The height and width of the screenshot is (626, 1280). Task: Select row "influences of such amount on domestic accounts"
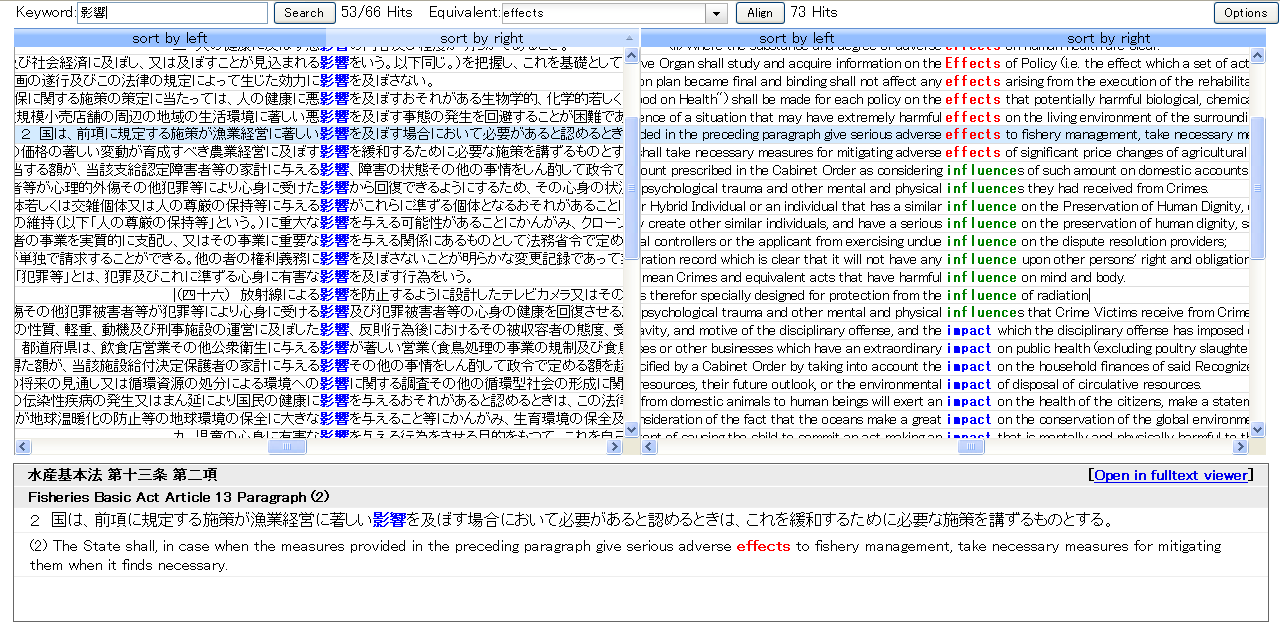pyautogui.click(x=945, y=170)
